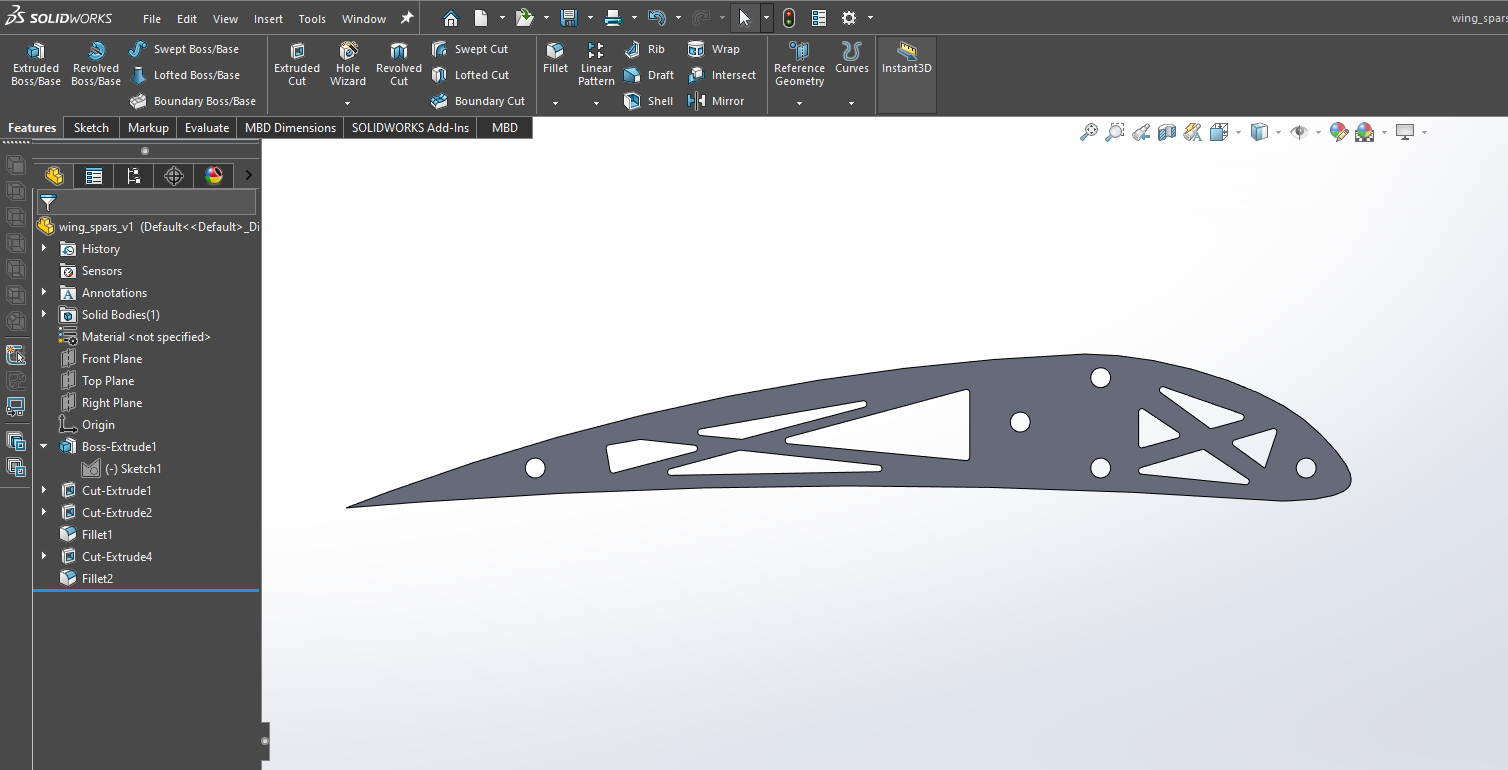Toggle the pin next to the Window menu

click(x=406, y=18)
